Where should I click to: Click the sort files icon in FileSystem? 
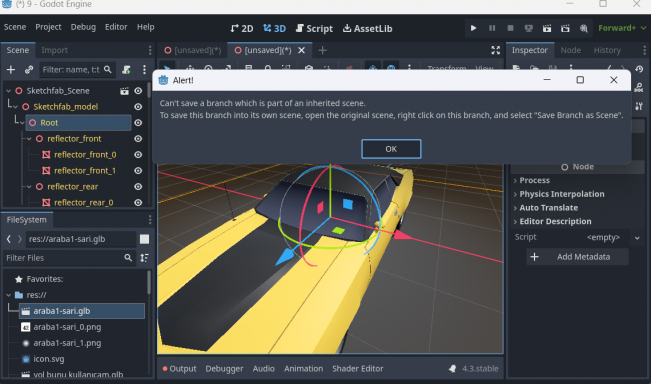click(144, 258)
